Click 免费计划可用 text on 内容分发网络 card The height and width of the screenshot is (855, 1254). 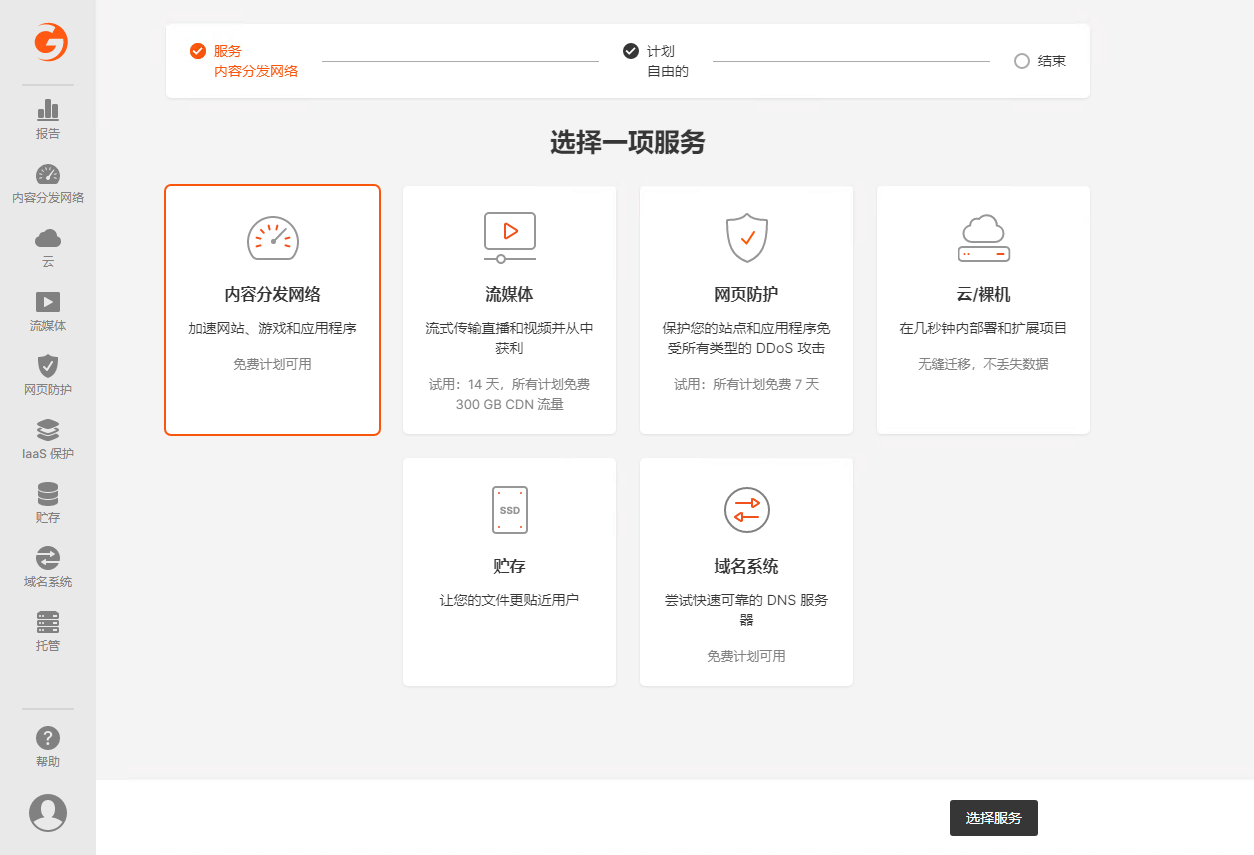point(273,365)
